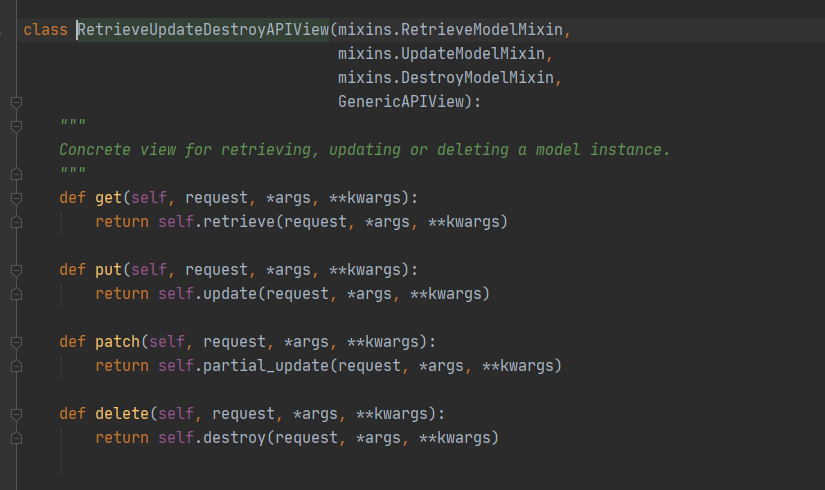Screen dimensions: 825x490
Task: Collapse the get method fold marker
Action: tap(16, 198)
